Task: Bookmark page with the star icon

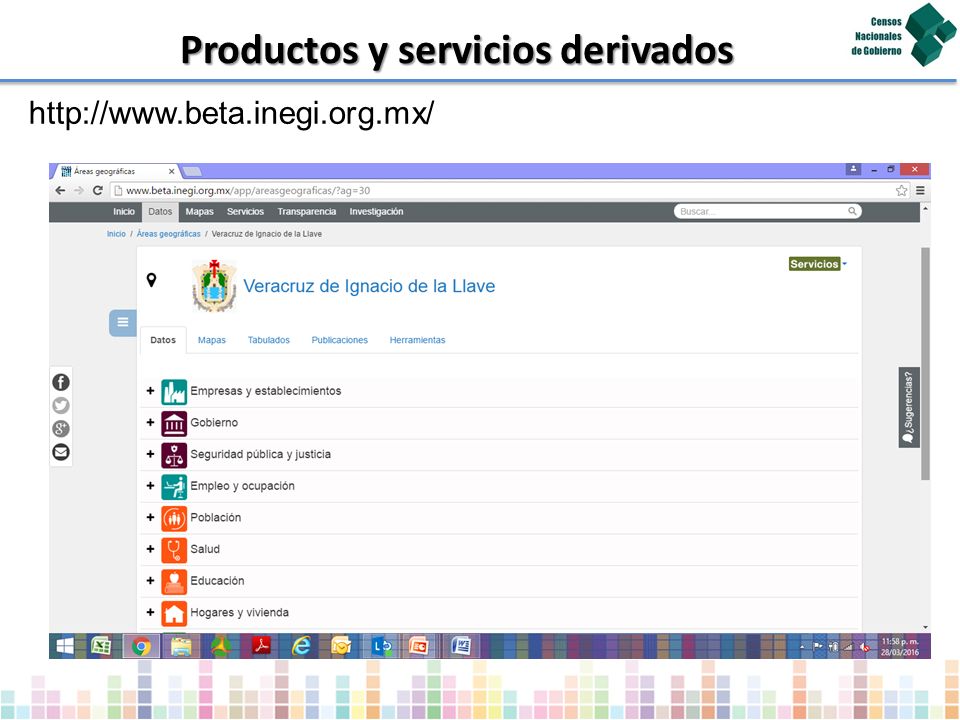Action: [x=901, y=190]
